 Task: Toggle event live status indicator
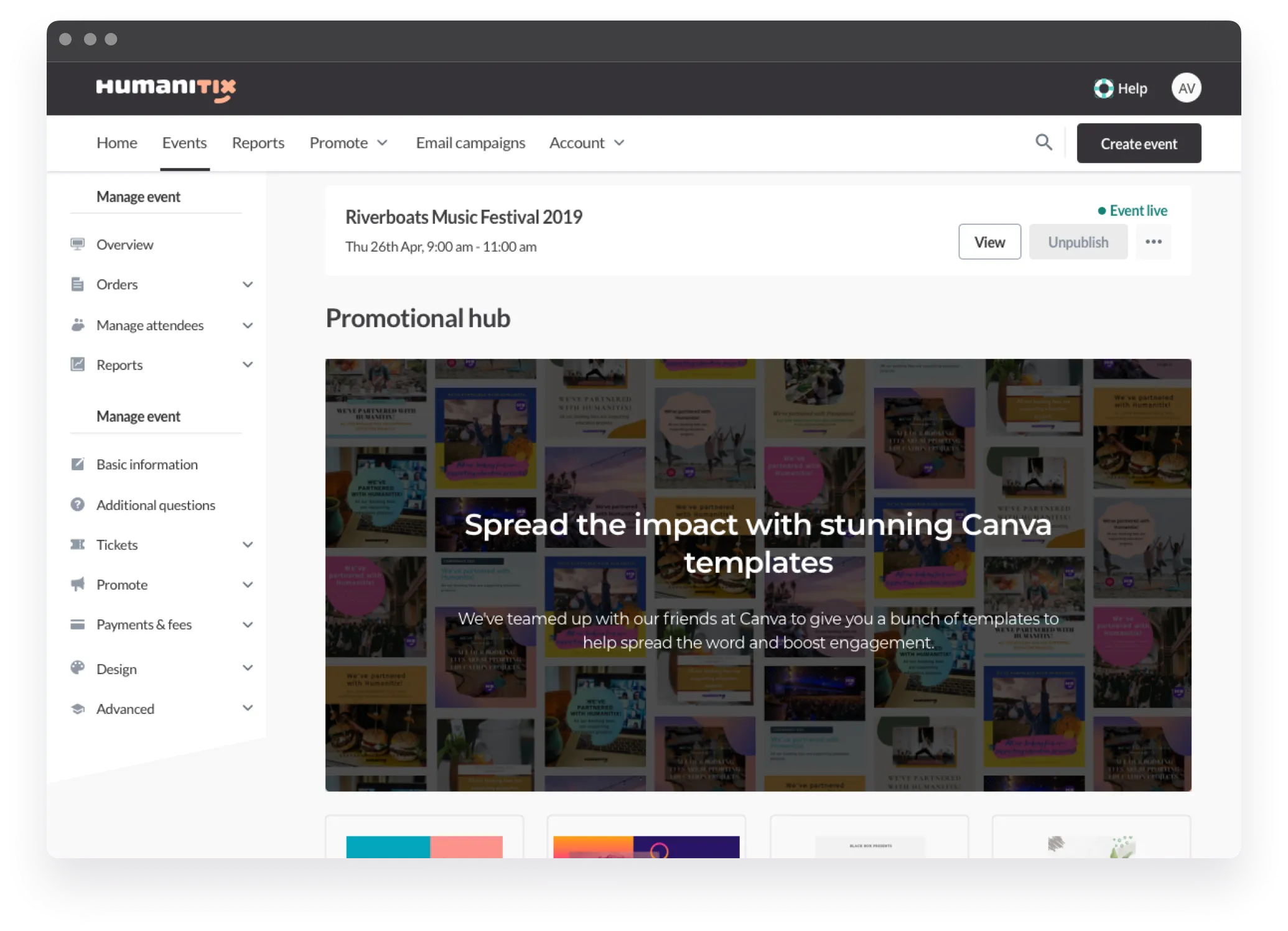click(1131, 211)
